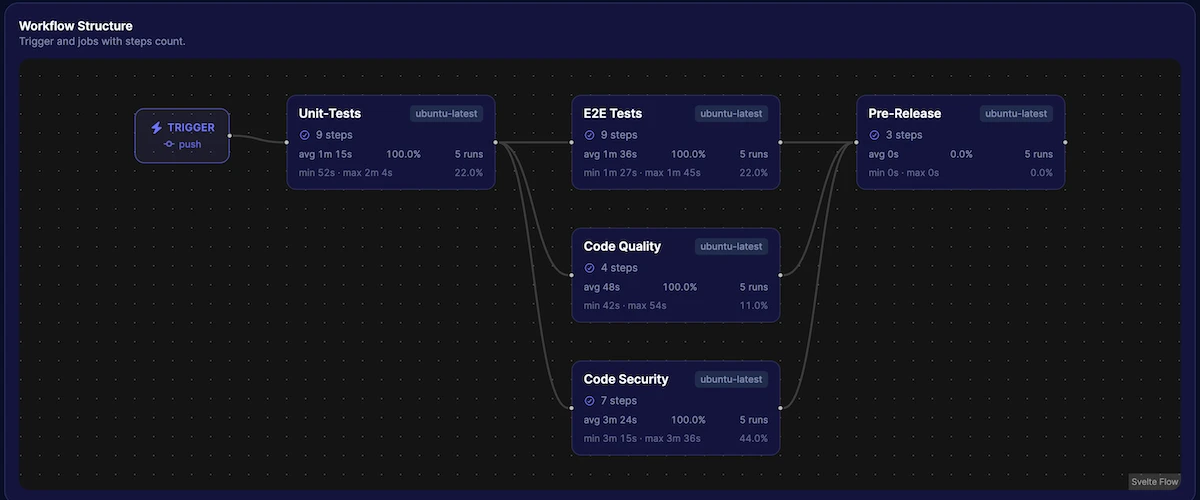
Task: Click the steps check icon in E2E Tests
Action: [x=590, y=135]
